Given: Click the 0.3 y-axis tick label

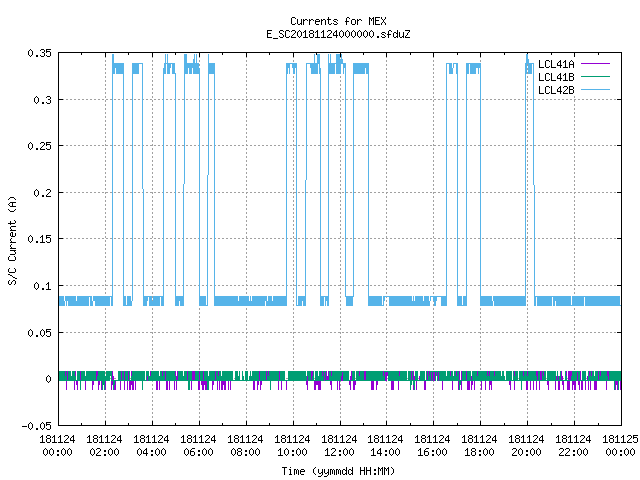Looking at the screenshot, I should [x=42, y=100].
